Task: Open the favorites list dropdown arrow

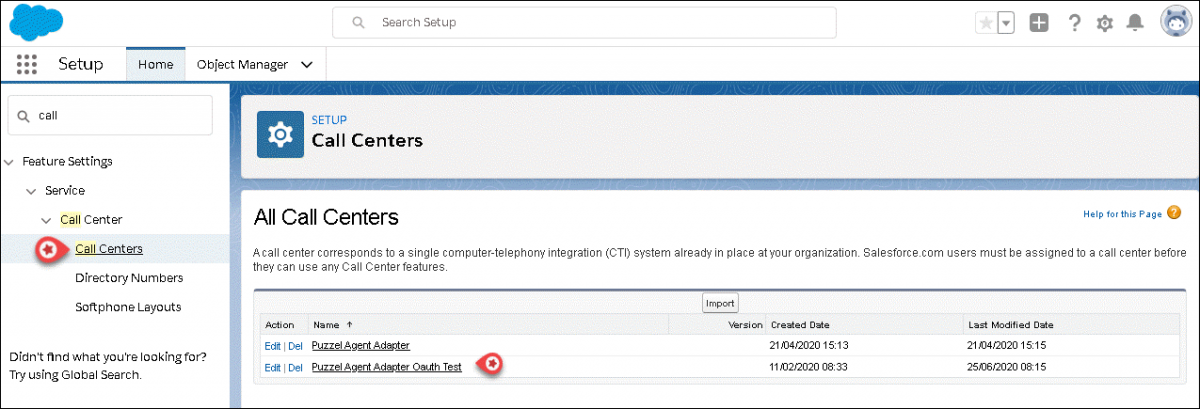Action: [x=1007, y=23]
